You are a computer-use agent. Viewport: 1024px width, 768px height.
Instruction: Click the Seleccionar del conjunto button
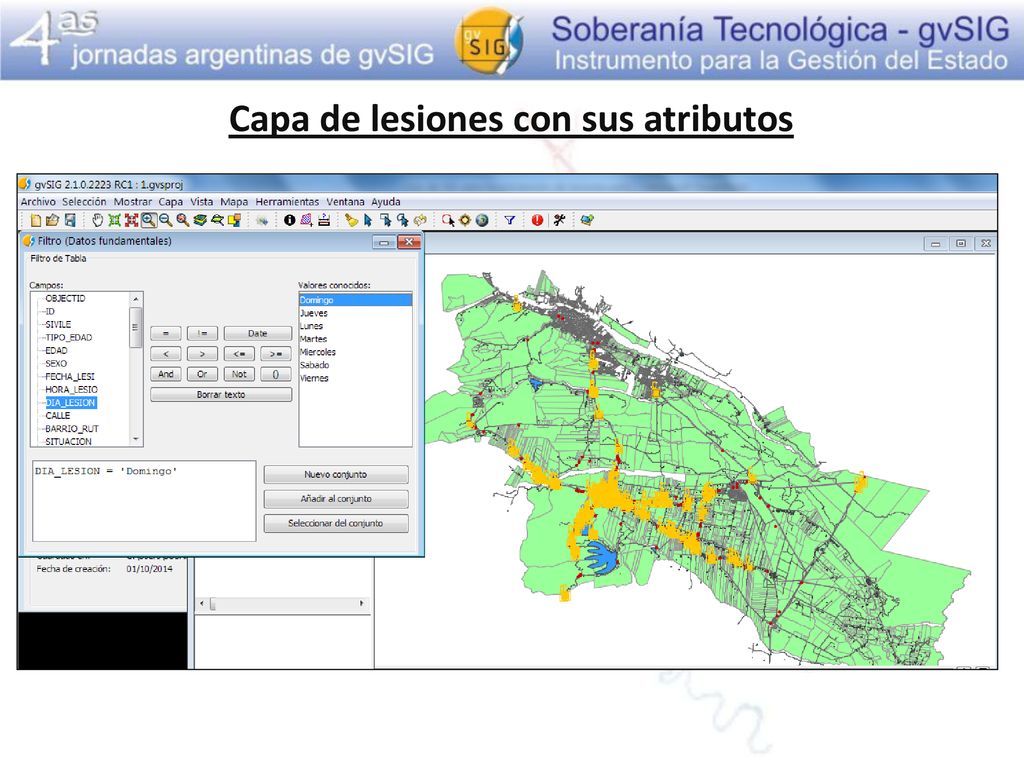336,523
